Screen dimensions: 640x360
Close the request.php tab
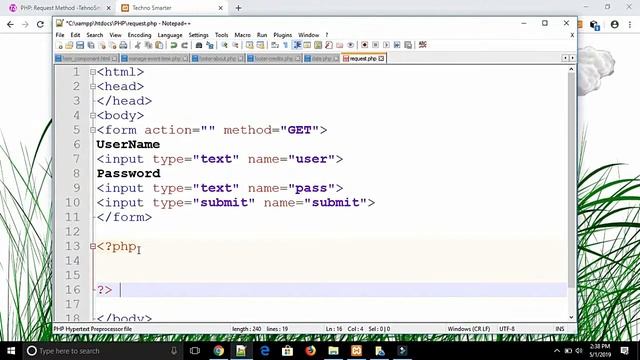point(381,59)
